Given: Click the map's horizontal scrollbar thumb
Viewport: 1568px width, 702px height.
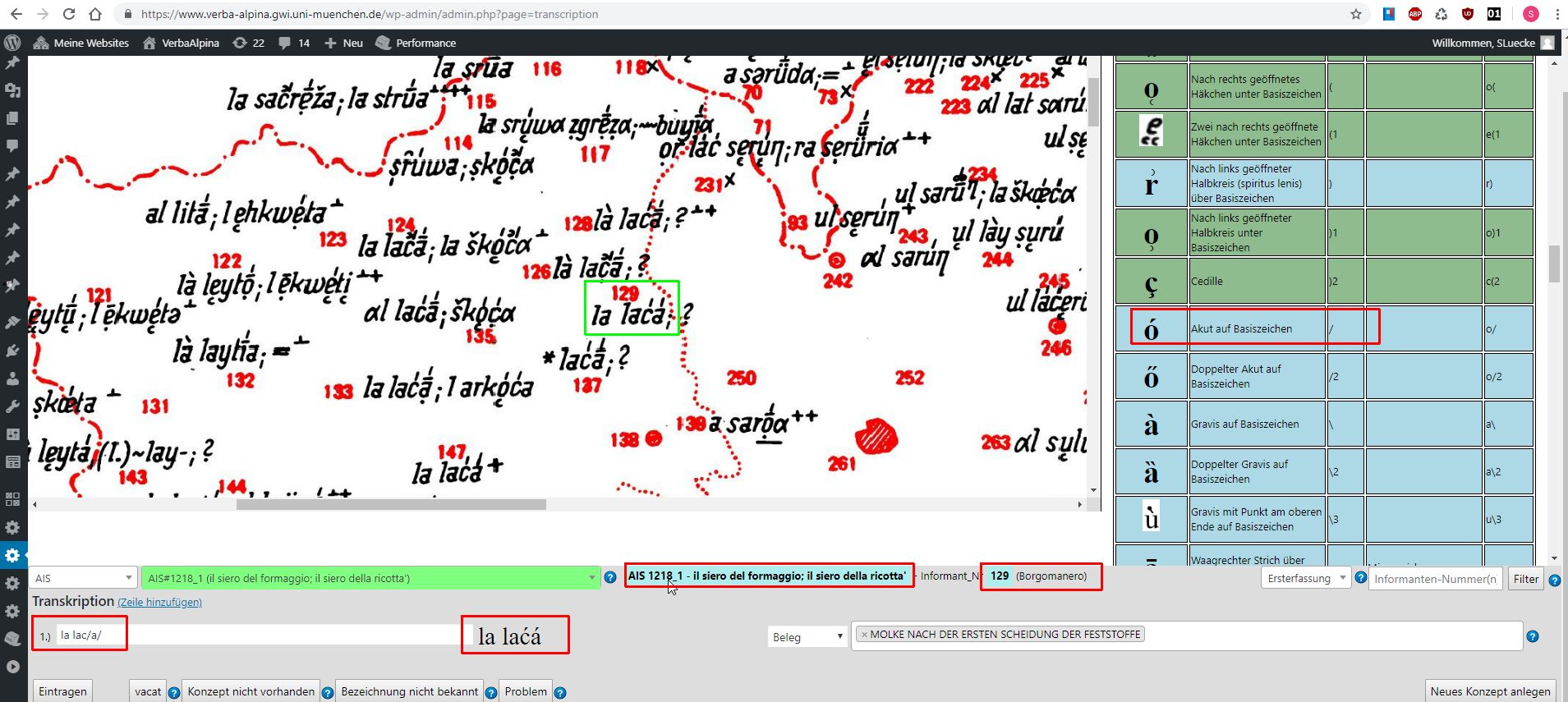Looking at the screenshot, I should click(x=391, y=504).
